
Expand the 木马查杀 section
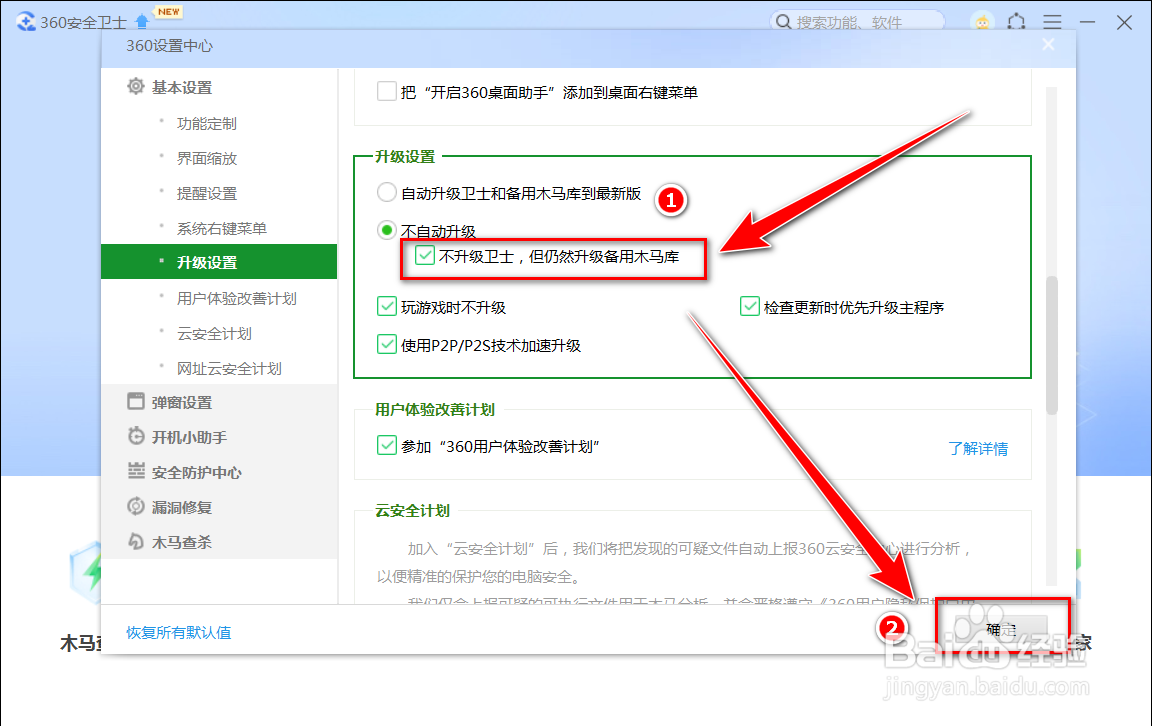[x=181, y=542]
